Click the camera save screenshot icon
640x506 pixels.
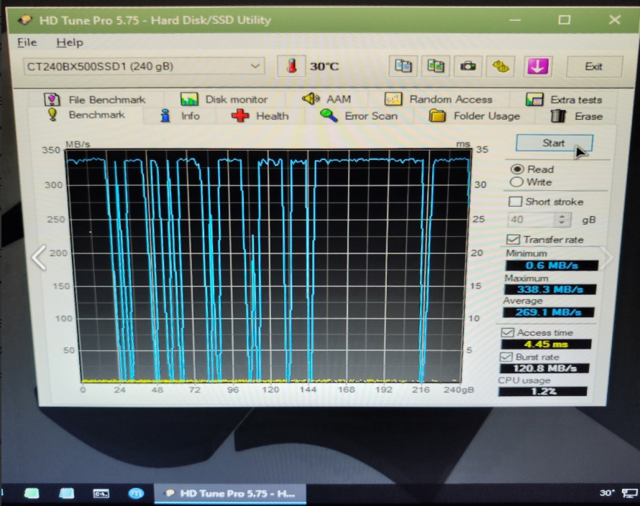coord(467,66)
